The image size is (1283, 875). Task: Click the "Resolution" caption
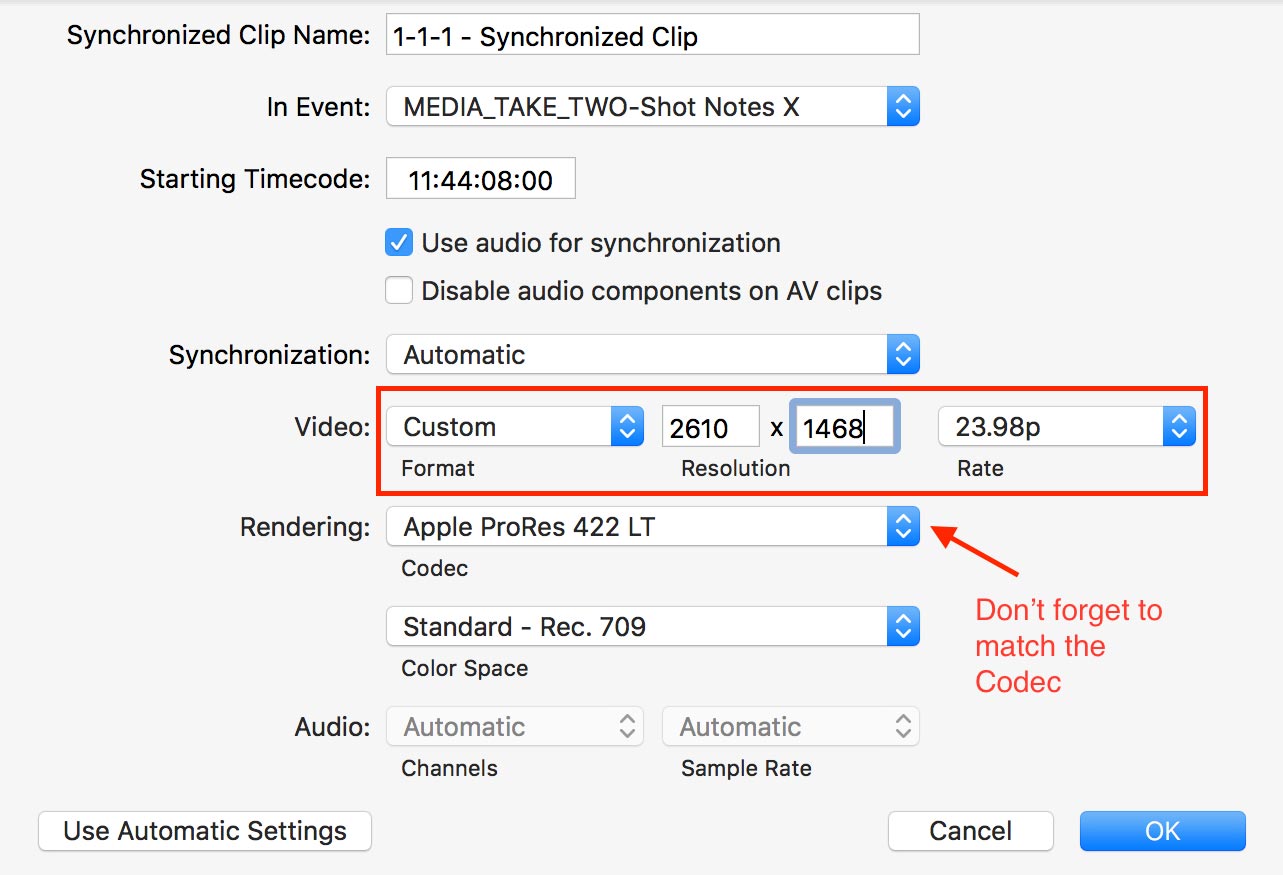click(735, 468)
